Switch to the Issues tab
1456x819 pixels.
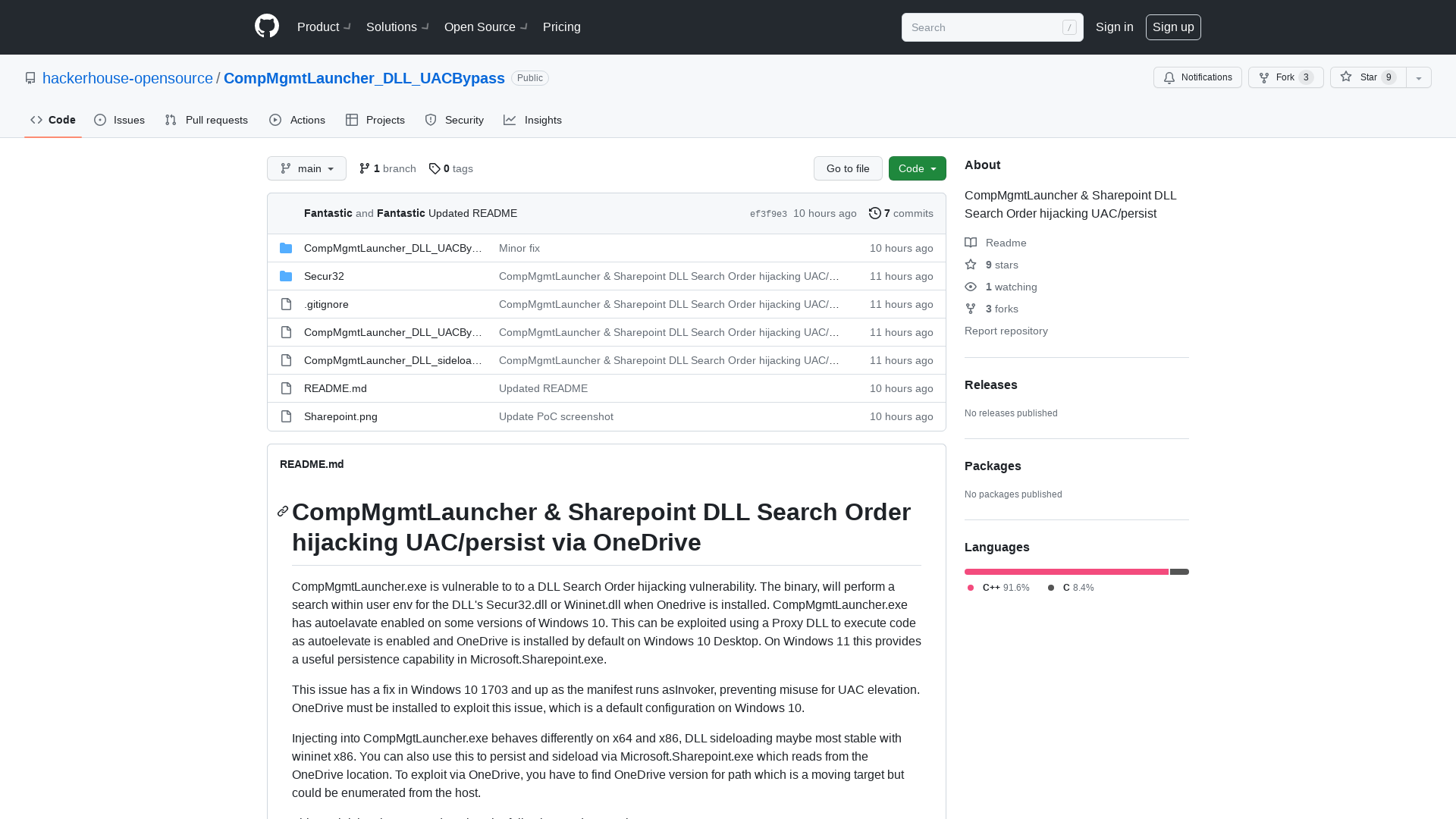[120, 120]
